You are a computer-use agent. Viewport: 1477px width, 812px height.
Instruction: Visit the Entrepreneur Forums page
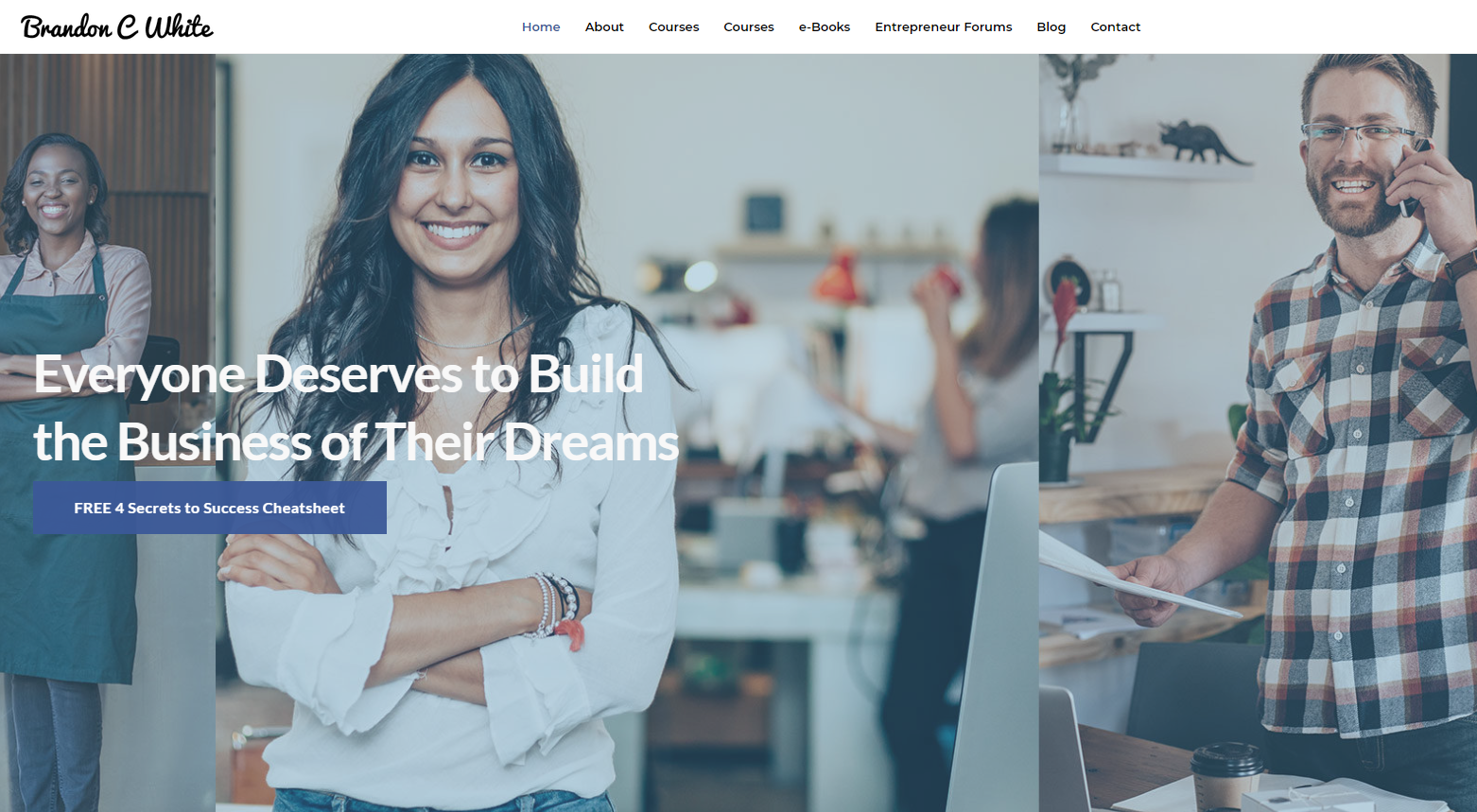coord(944,26)
